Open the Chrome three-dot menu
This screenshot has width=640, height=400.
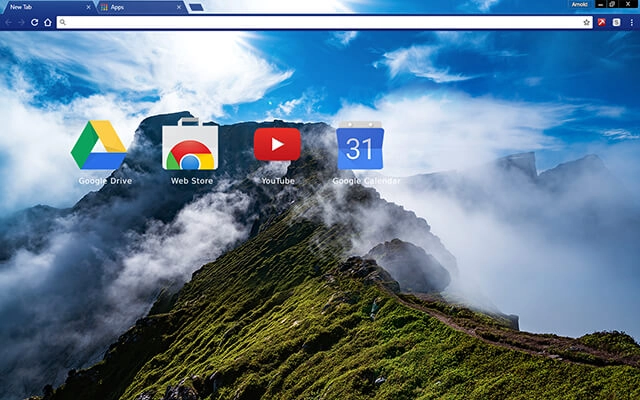pyautogui.click(x=631, y=22)
